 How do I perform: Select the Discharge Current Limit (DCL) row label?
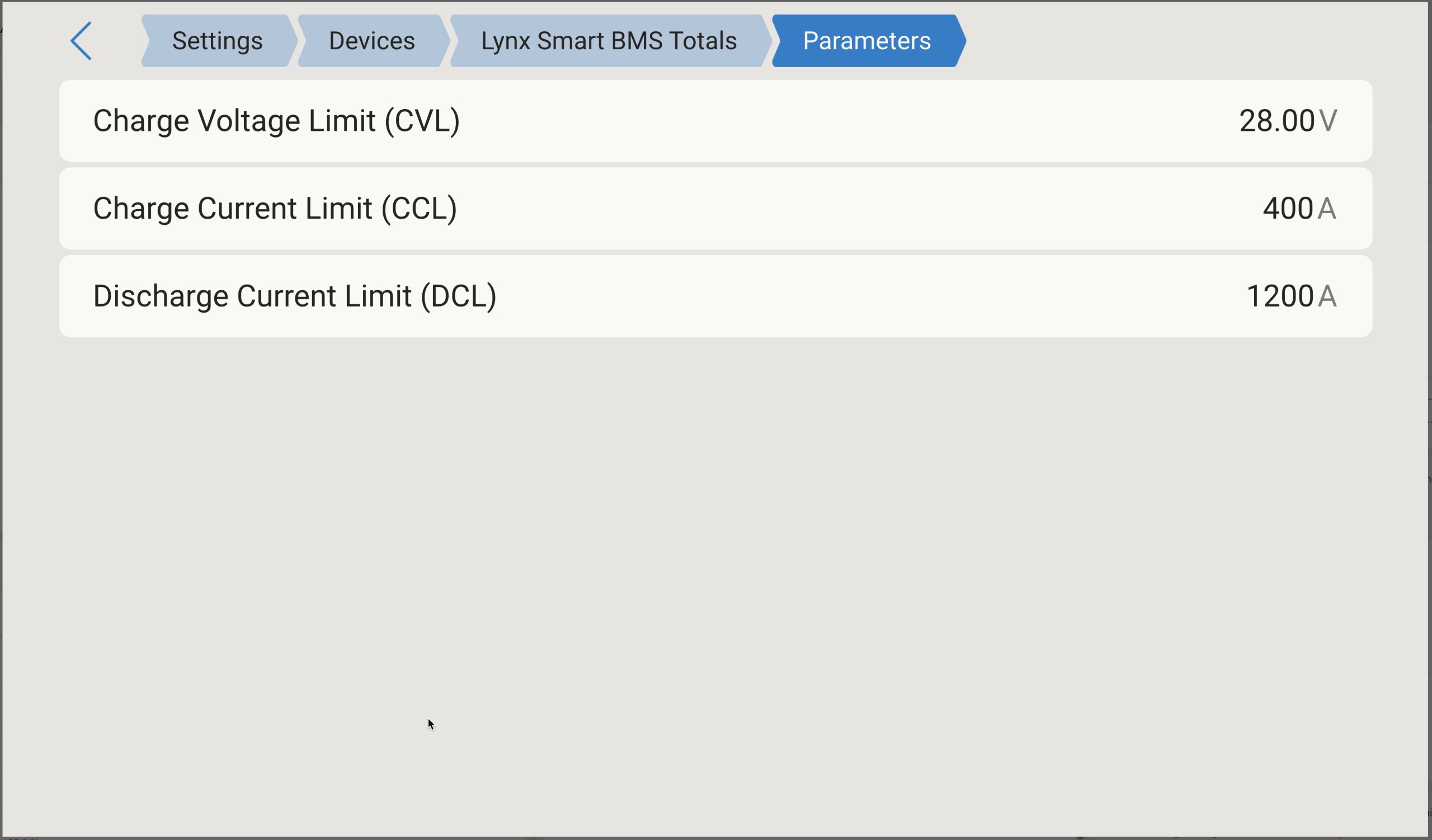click(295, 296)
